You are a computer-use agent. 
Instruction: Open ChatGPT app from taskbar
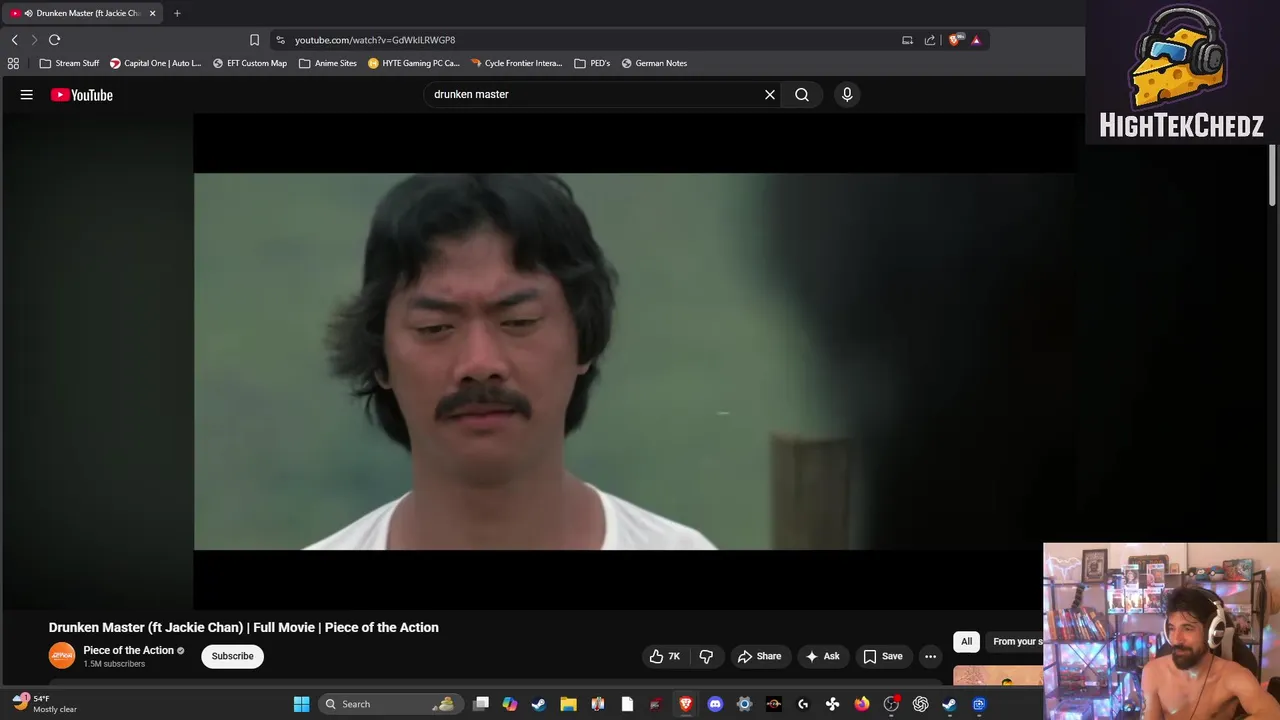pos(920,704)
